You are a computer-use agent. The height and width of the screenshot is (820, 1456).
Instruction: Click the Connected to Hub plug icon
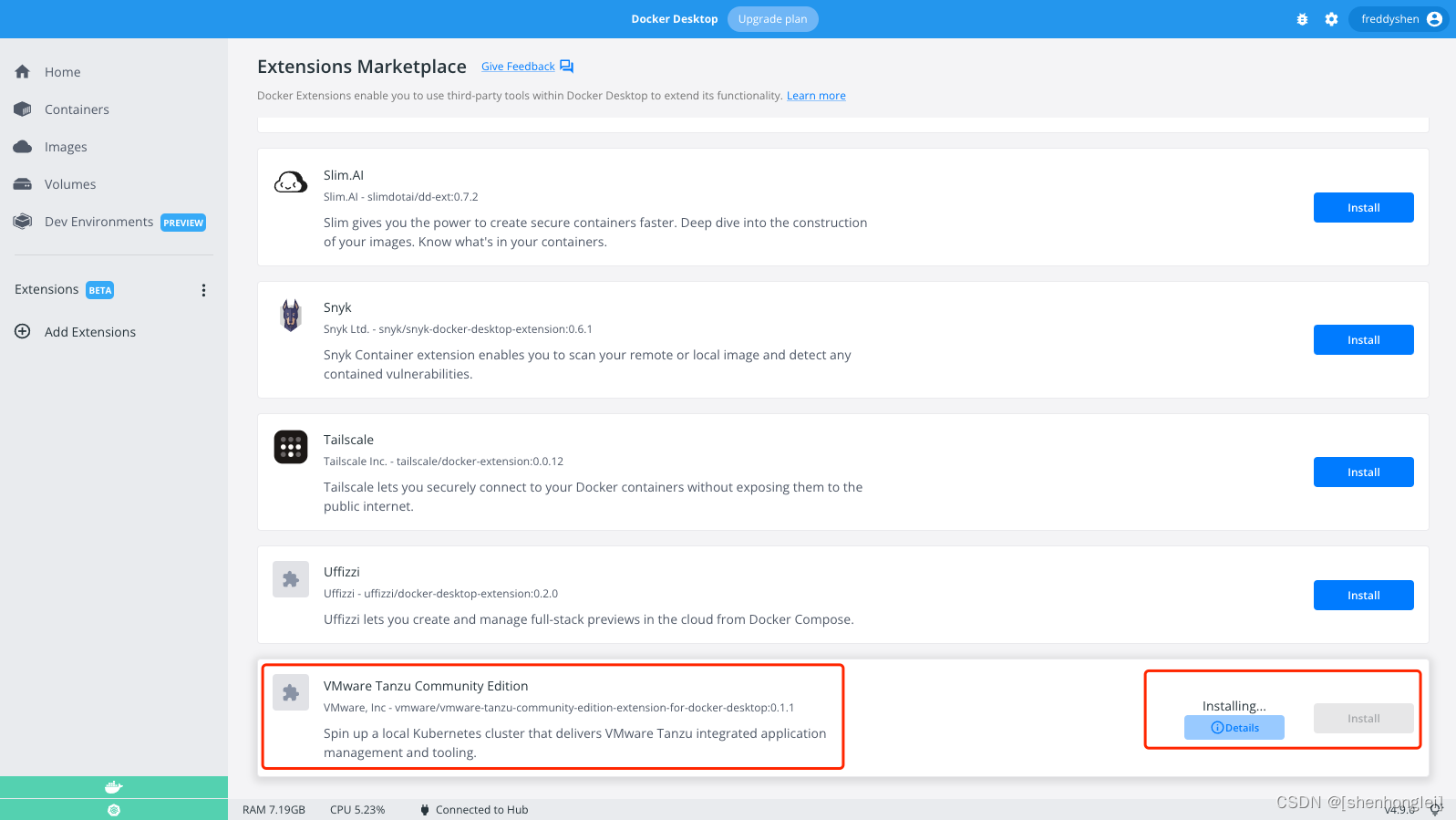(x=425, y=810)
